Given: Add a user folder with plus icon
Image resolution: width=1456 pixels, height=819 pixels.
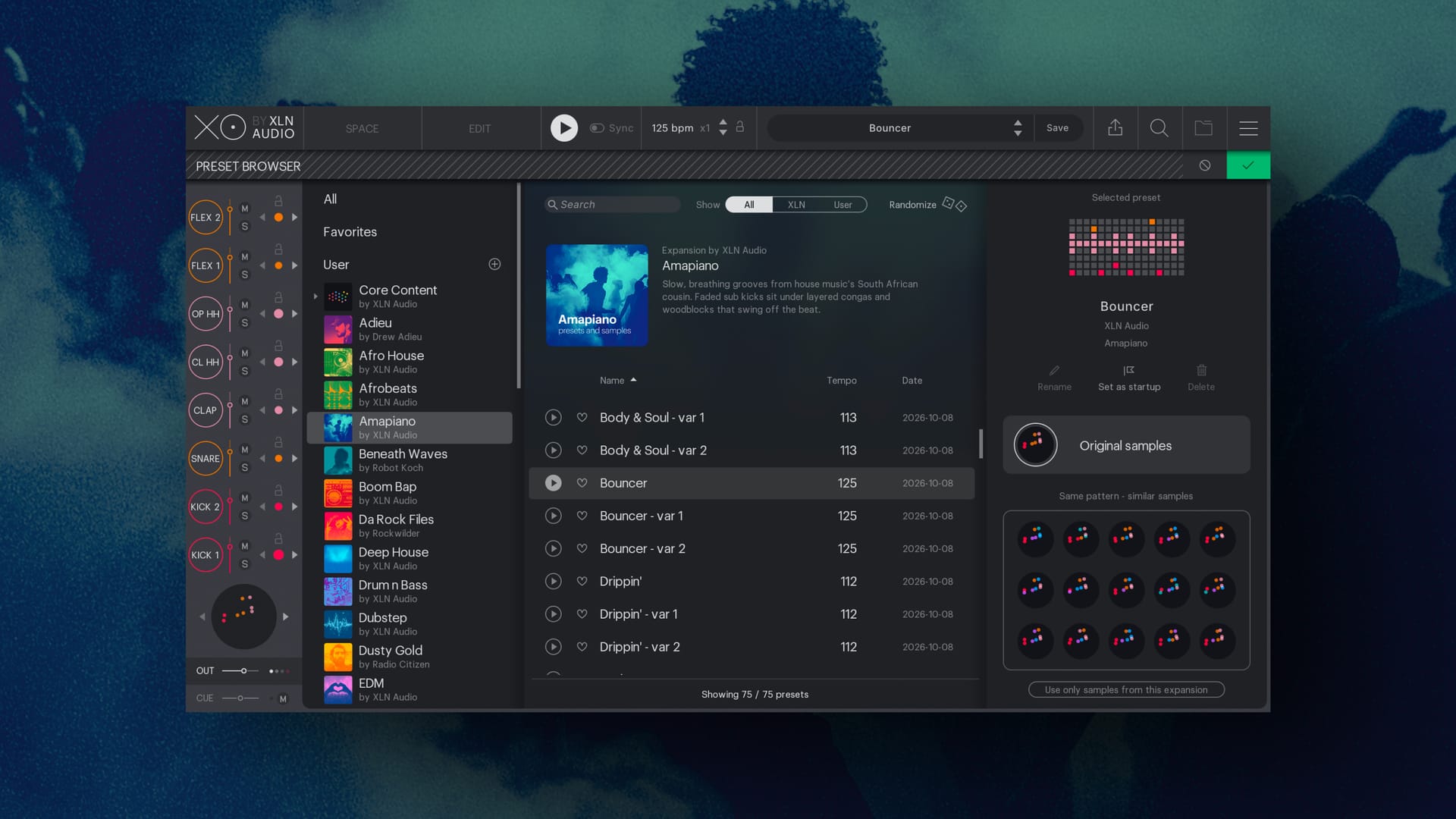Looking at the screenshot, I should pyautogui.click(x=494, y=264).
